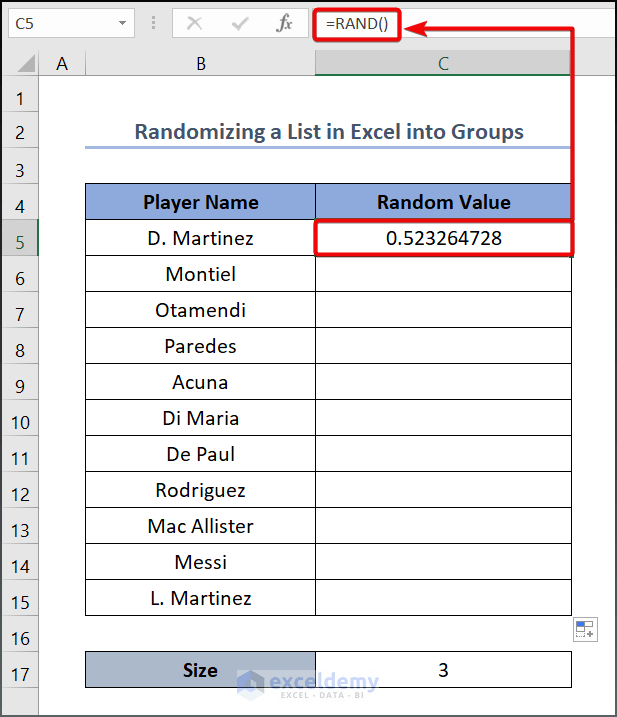This screenshot has height=717, width=617.
Task: Select the cell 'Paredes'
Action: (200, 346)
